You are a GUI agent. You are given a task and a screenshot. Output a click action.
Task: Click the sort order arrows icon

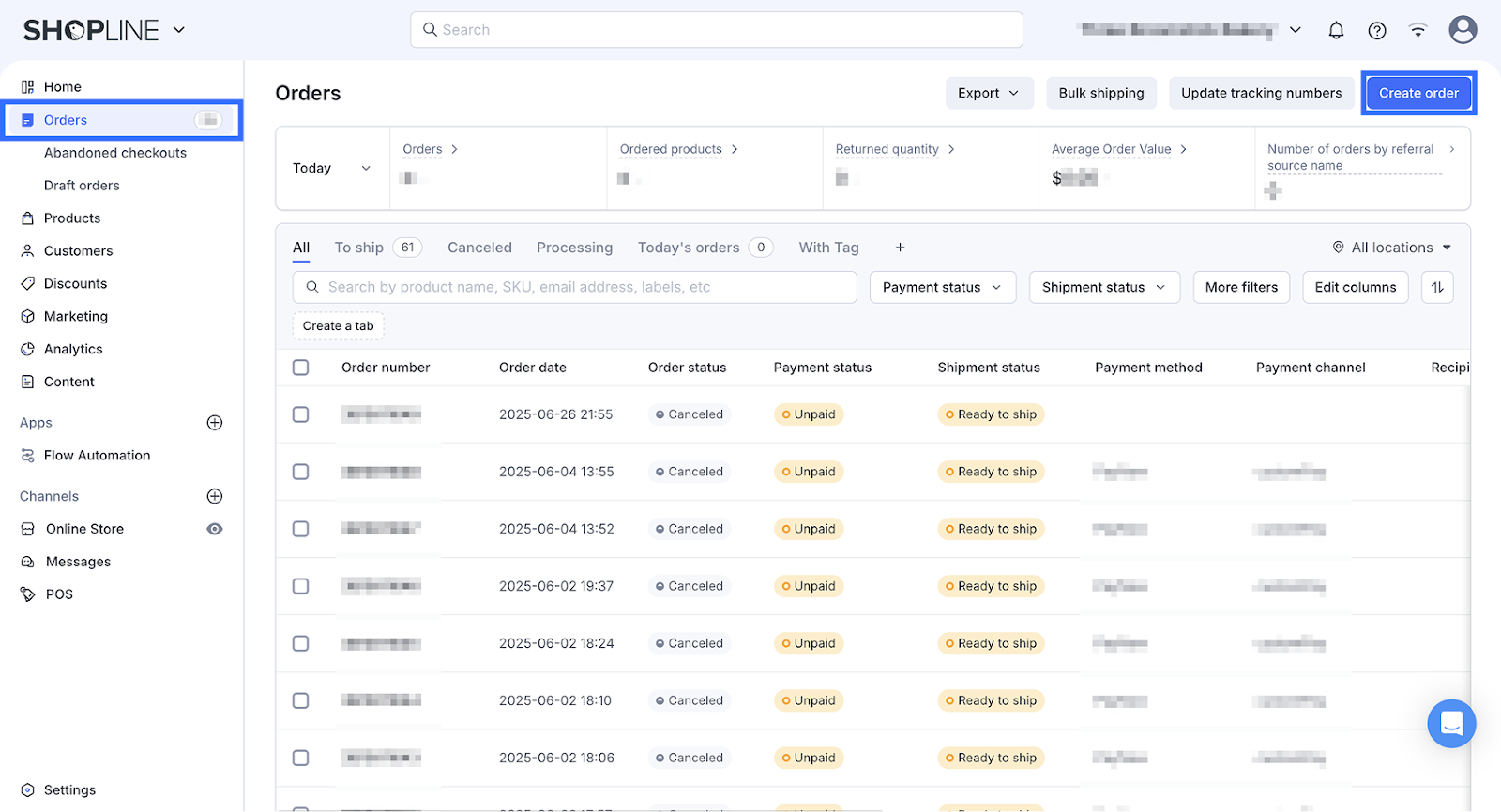click(1437, 287)
